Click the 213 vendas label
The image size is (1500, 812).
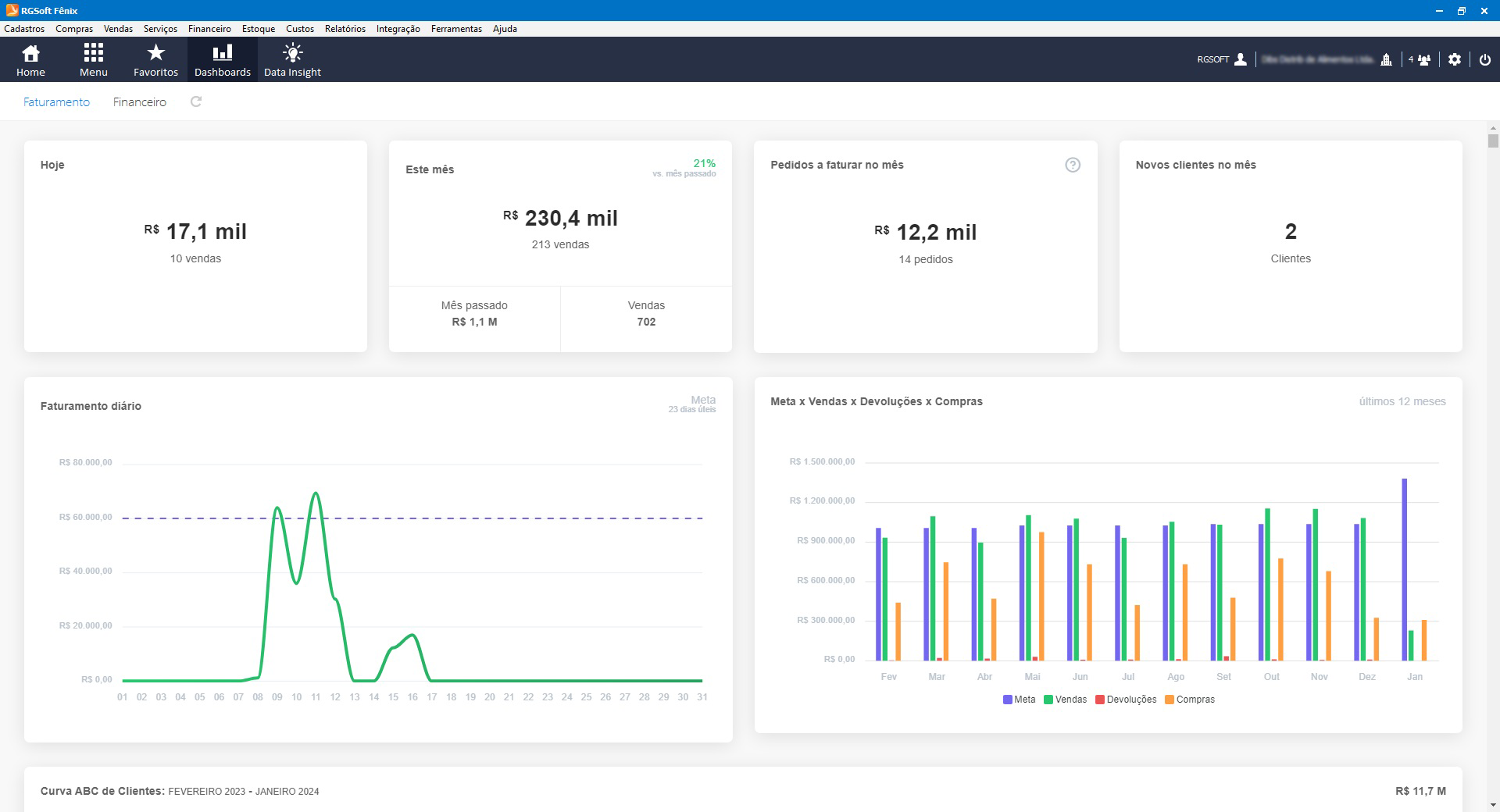(x=560, y=244)
